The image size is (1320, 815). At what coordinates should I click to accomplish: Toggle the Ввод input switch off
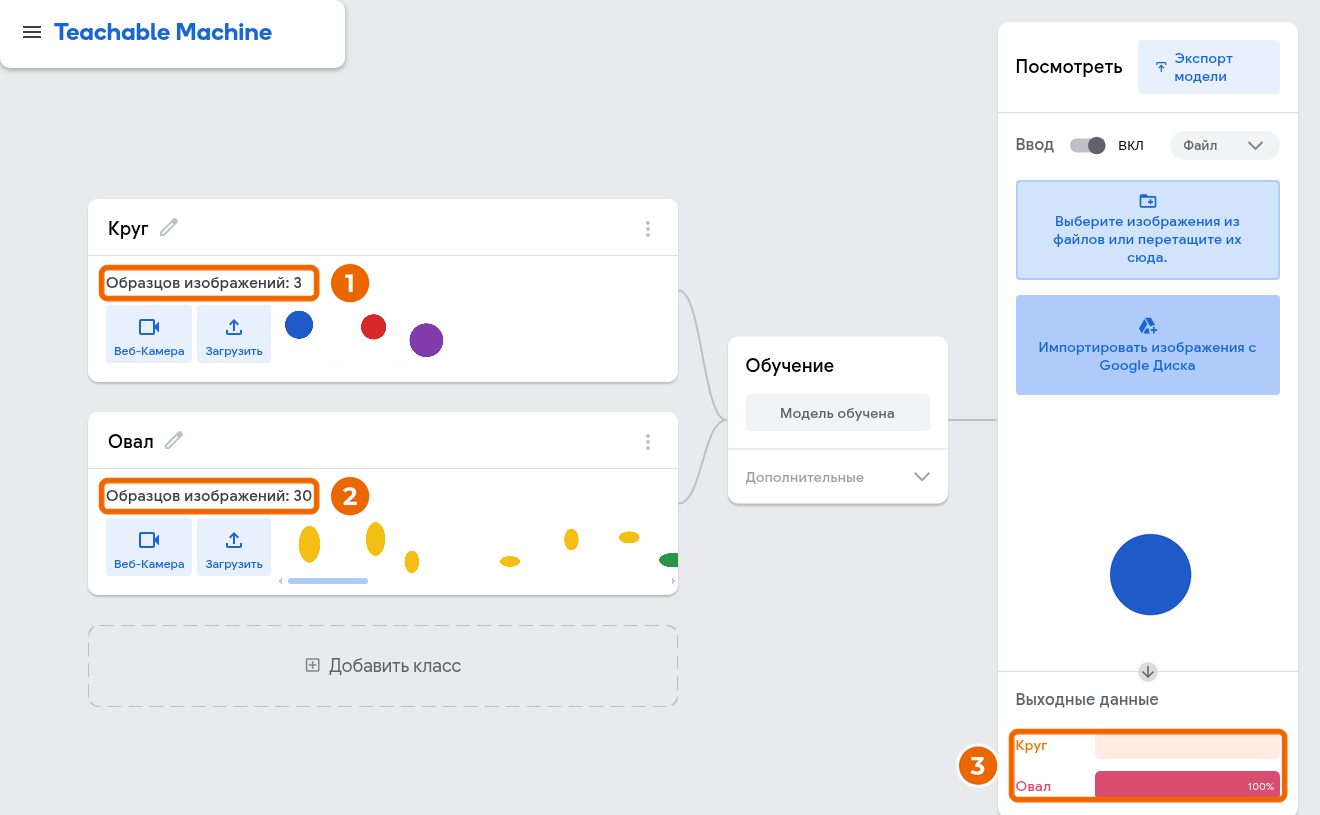tap(1087, 145)
